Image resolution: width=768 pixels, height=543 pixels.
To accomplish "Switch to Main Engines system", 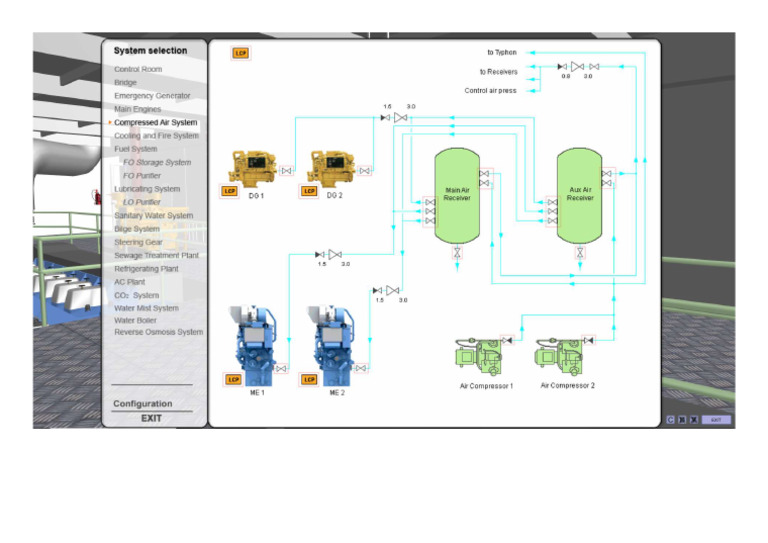I will (138, 109).
